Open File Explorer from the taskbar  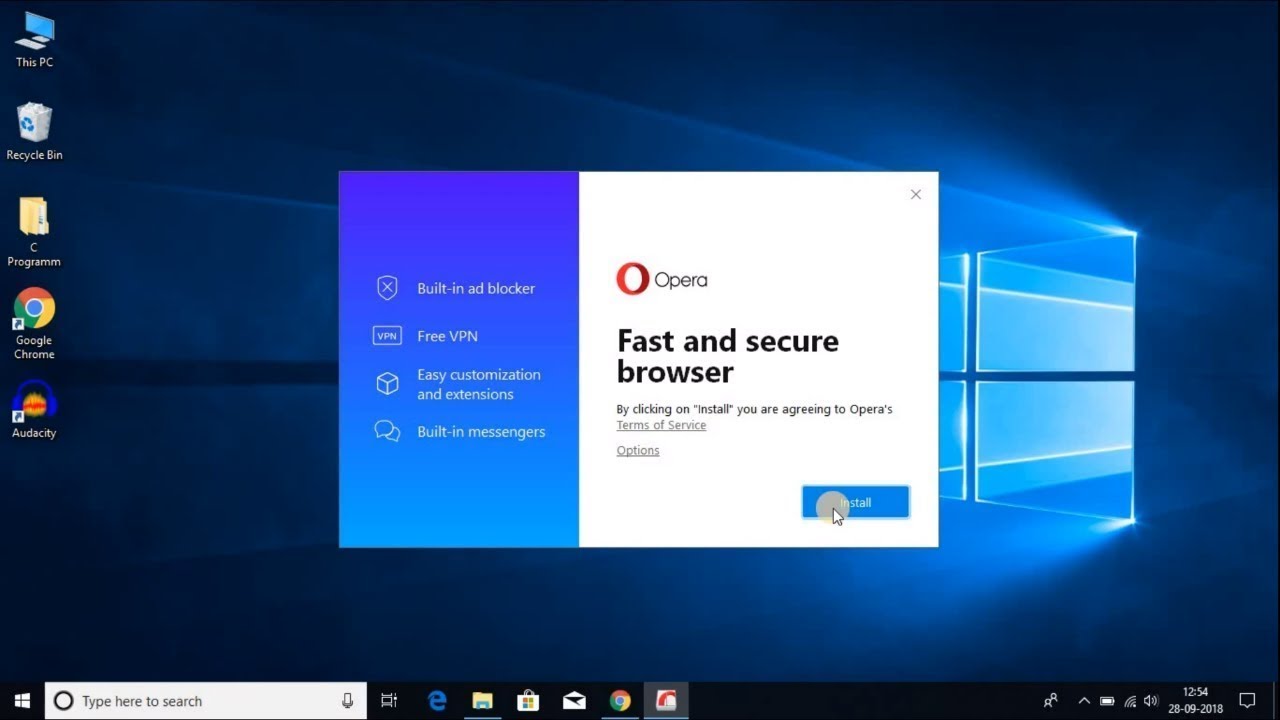(x=483, y=701)
